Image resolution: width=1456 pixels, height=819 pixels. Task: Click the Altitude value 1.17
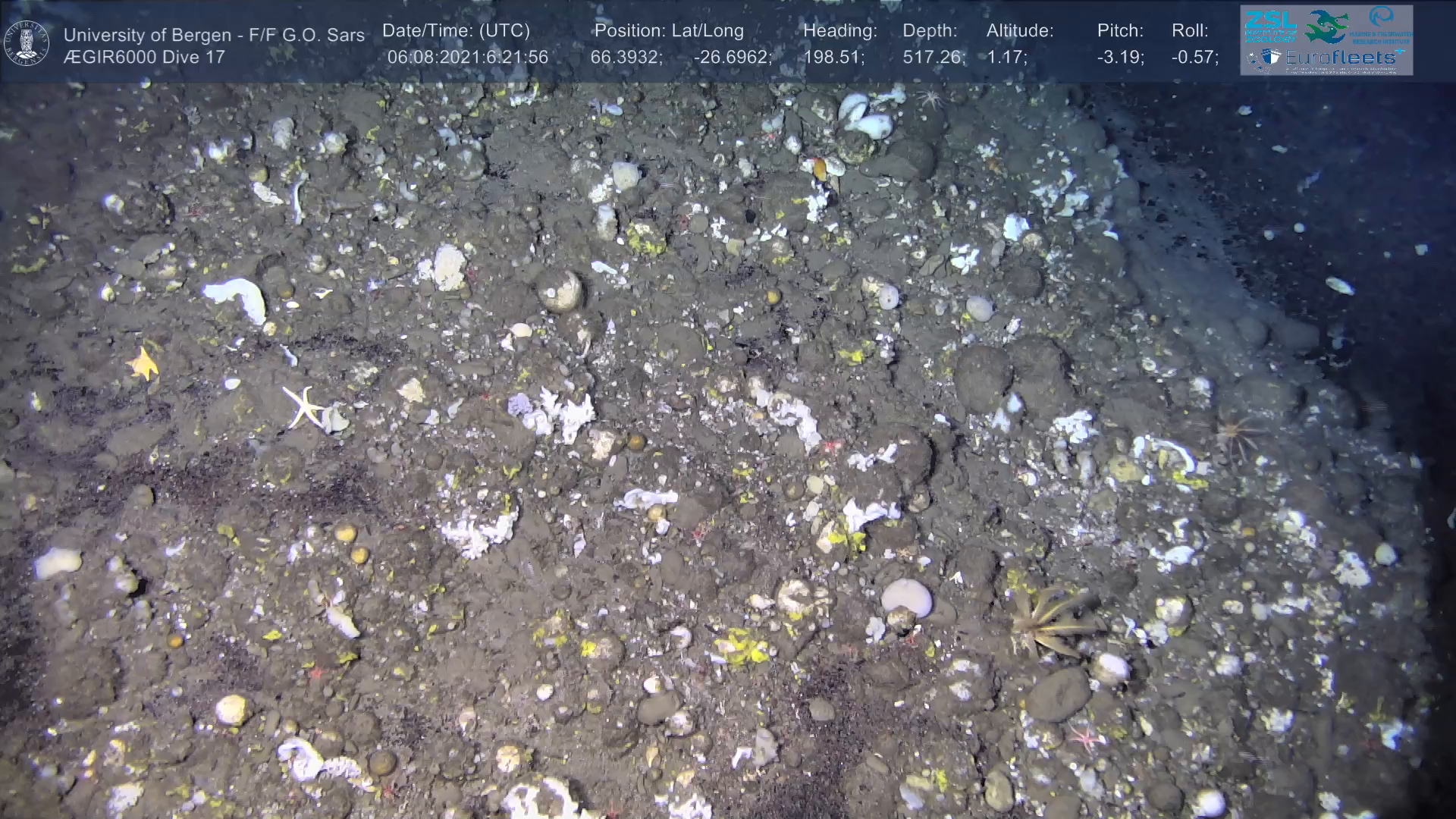pyautogui.click(x=1006, y=58)
